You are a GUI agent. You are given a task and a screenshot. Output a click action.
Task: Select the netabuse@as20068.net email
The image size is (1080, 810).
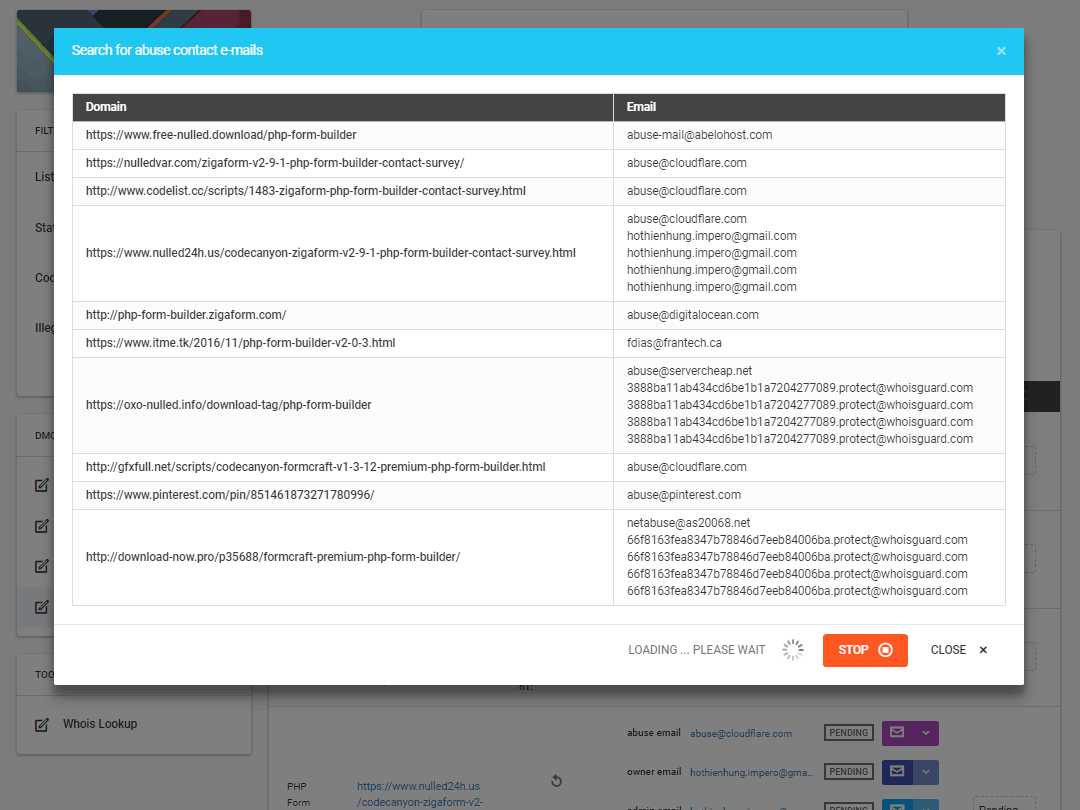(x=689, y=523)
